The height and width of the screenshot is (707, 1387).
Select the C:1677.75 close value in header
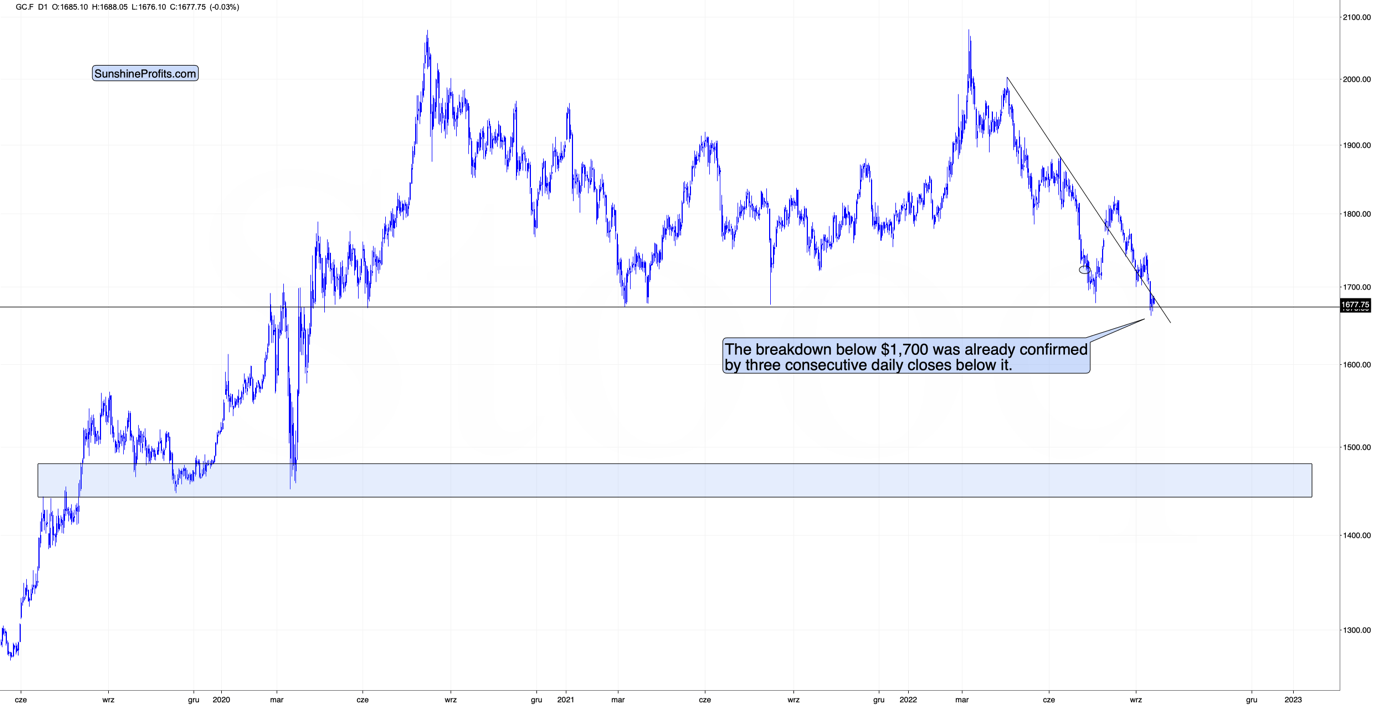(188, 7)
